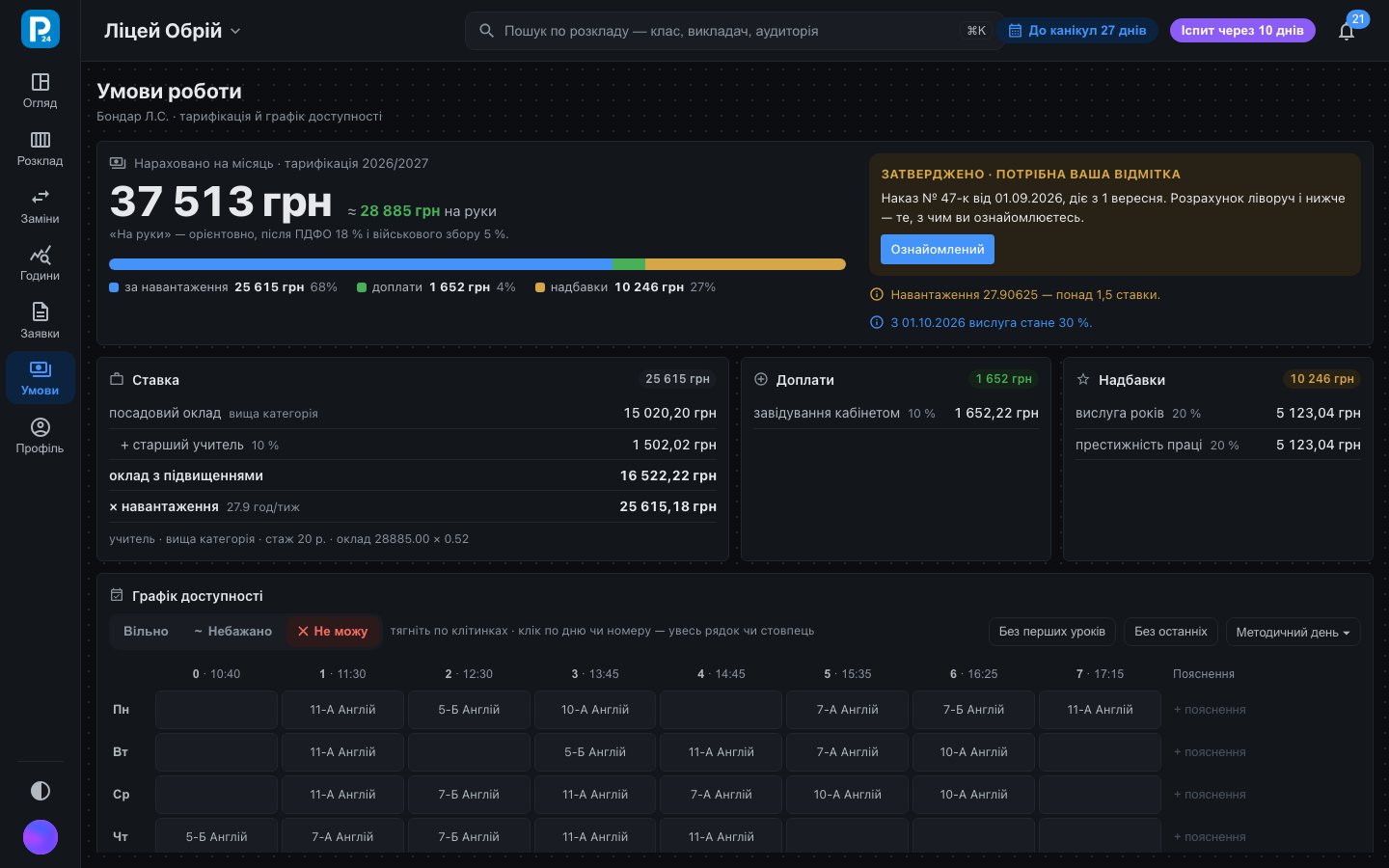Viewport: 1389px width, 868px height.
Task: Click the Monday 5-Б Англій lesson cell
Action: coord(469,710)
